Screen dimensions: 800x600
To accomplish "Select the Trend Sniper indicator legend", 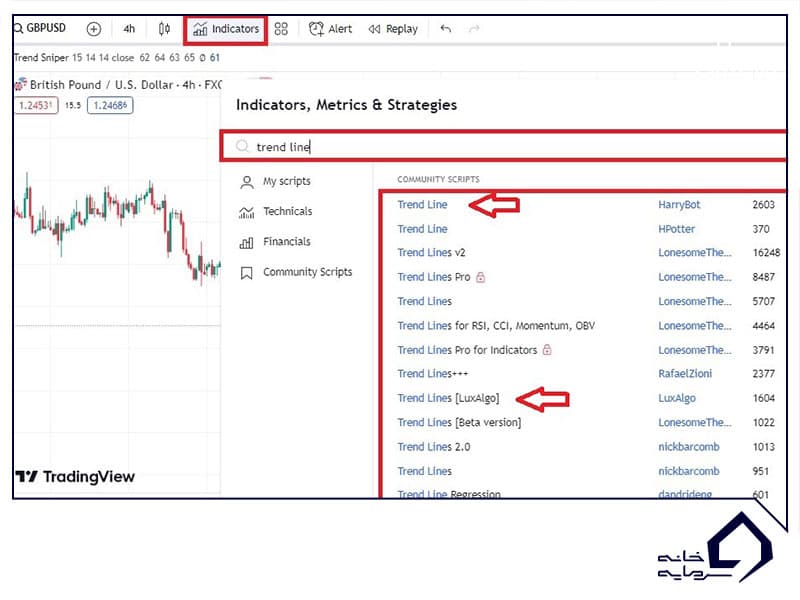I will click(x=117, y=58).
